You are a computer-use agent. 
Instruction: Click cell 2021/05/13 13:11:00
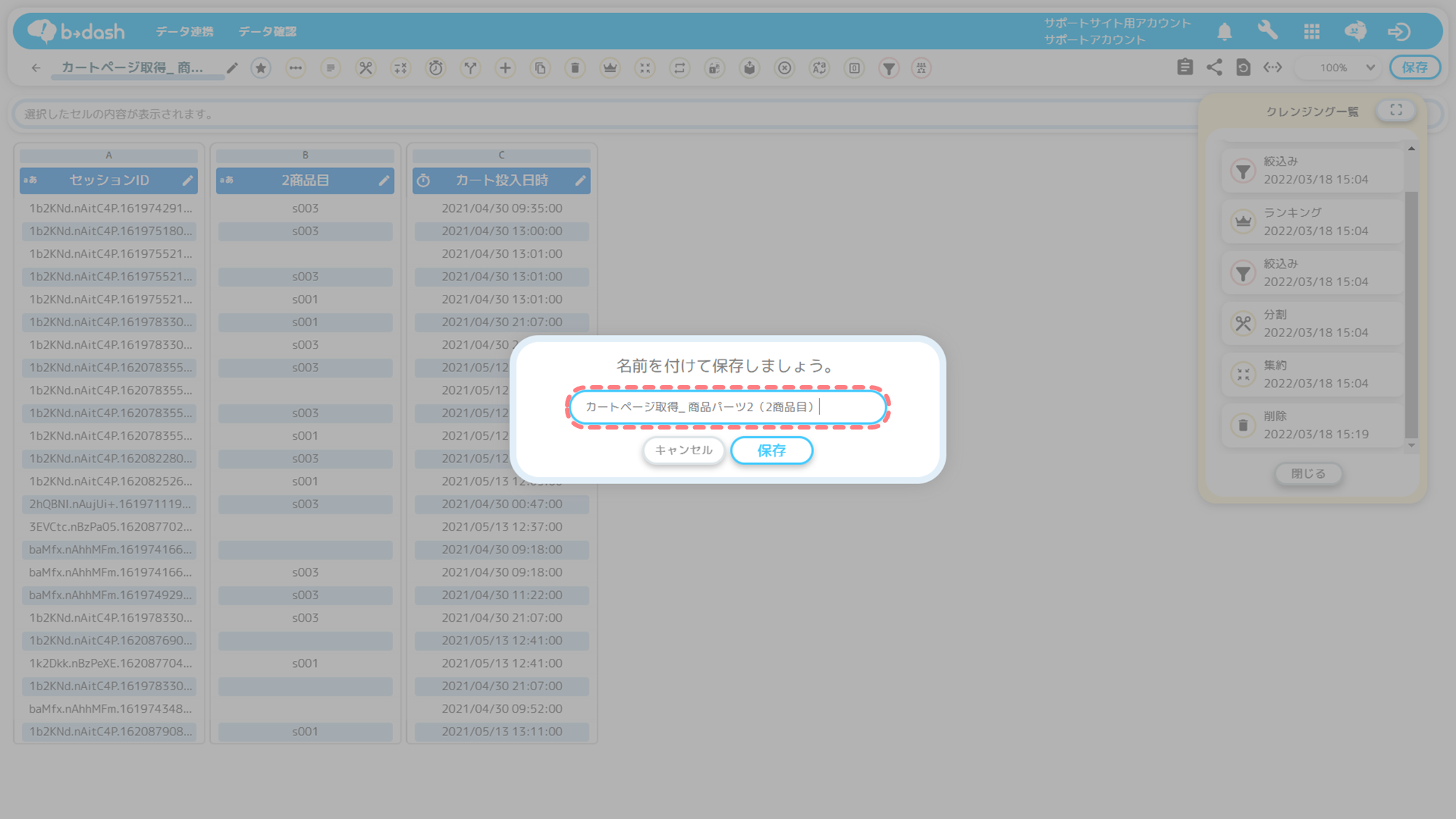point(502,732)
